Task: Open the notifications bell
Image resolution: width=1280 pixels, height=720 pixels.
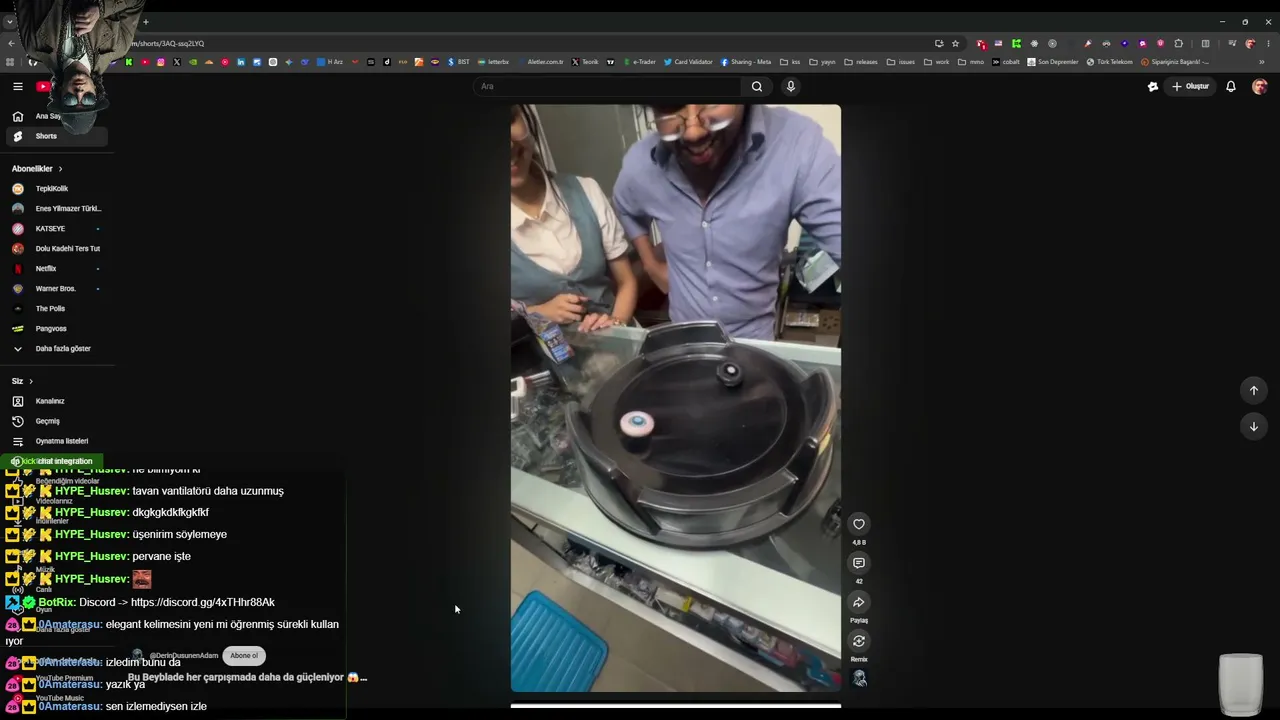Action: click(x=1231, y=87)
